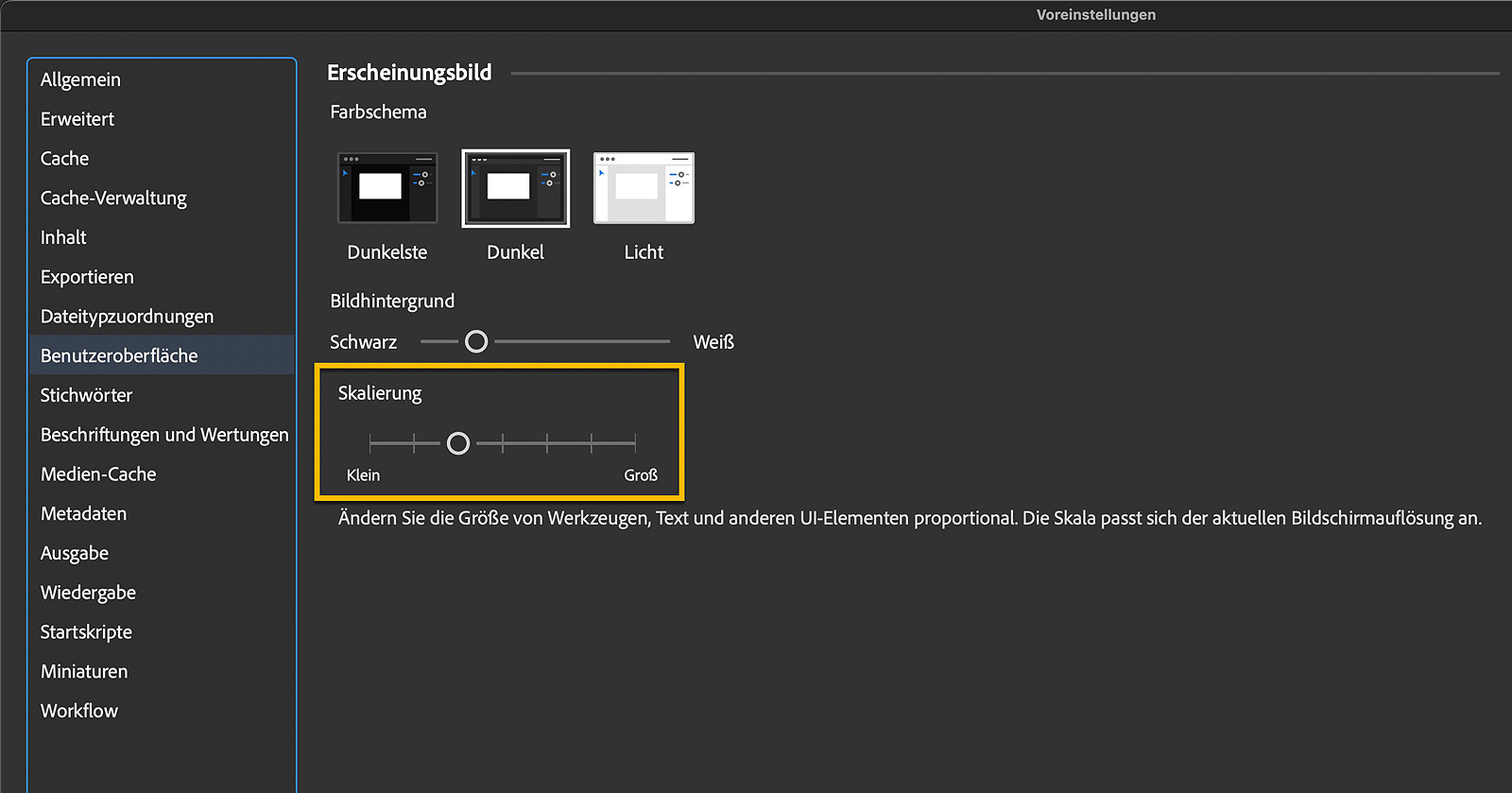
Task: Open Wiedergabe settings
Action: click(88, 593)
